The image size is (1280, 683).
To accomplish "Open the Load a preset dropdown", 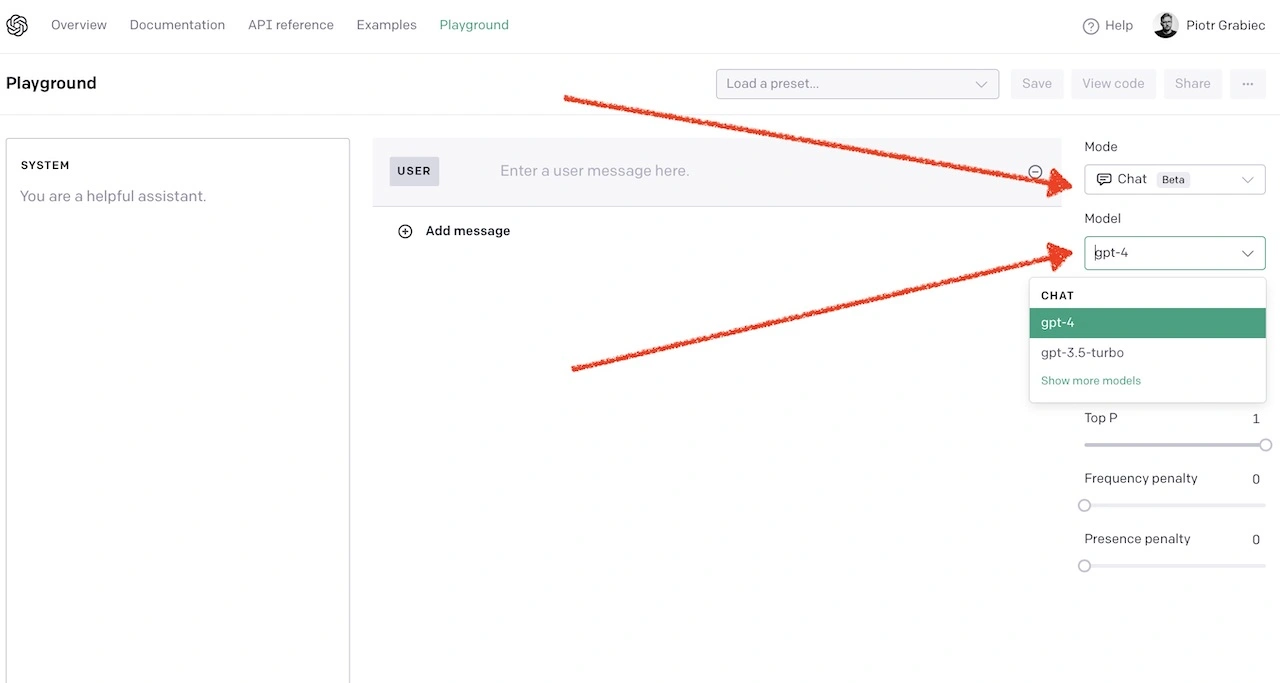I will pyautogui.click(x=857, y=84).
